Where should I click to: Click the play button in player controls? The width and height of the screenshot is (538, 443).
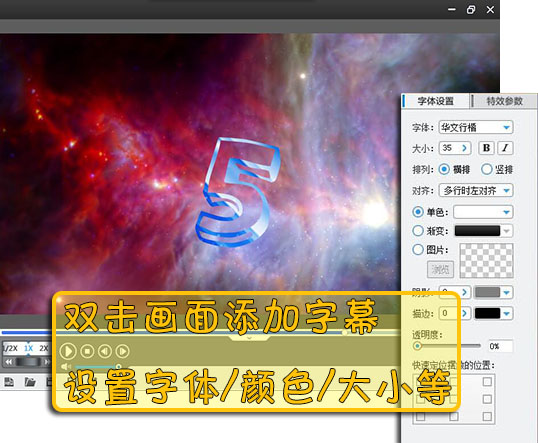[x=67, y=351]
